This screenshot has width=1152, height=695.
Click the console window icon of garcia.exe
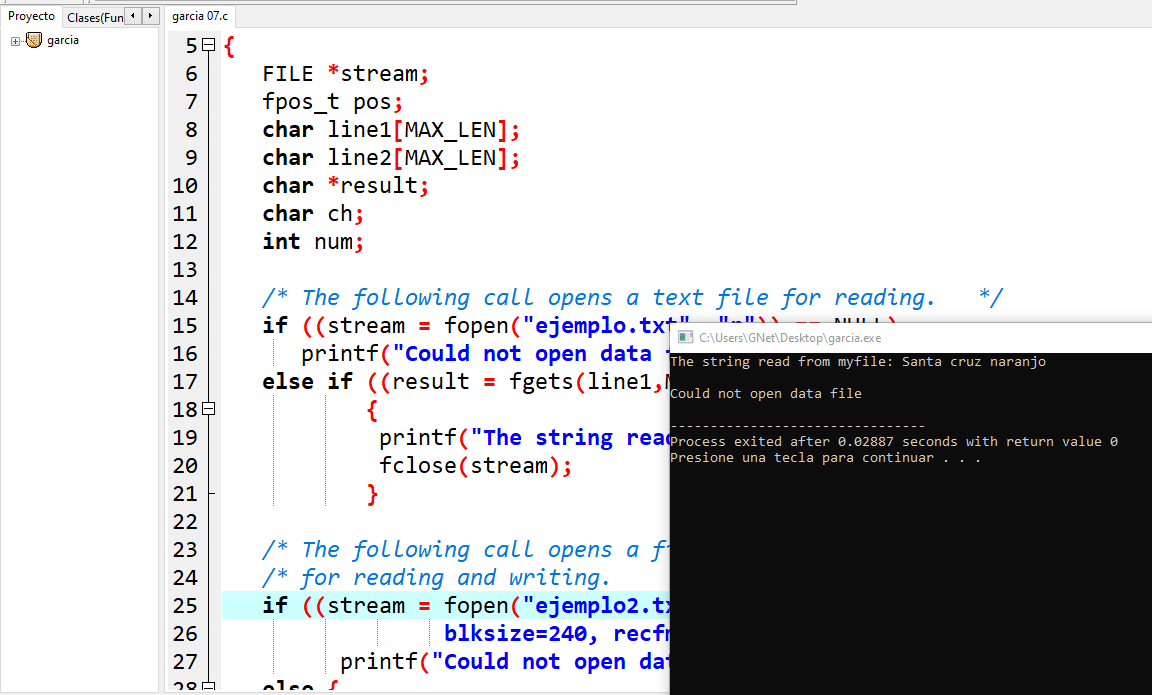pos(685,337)
